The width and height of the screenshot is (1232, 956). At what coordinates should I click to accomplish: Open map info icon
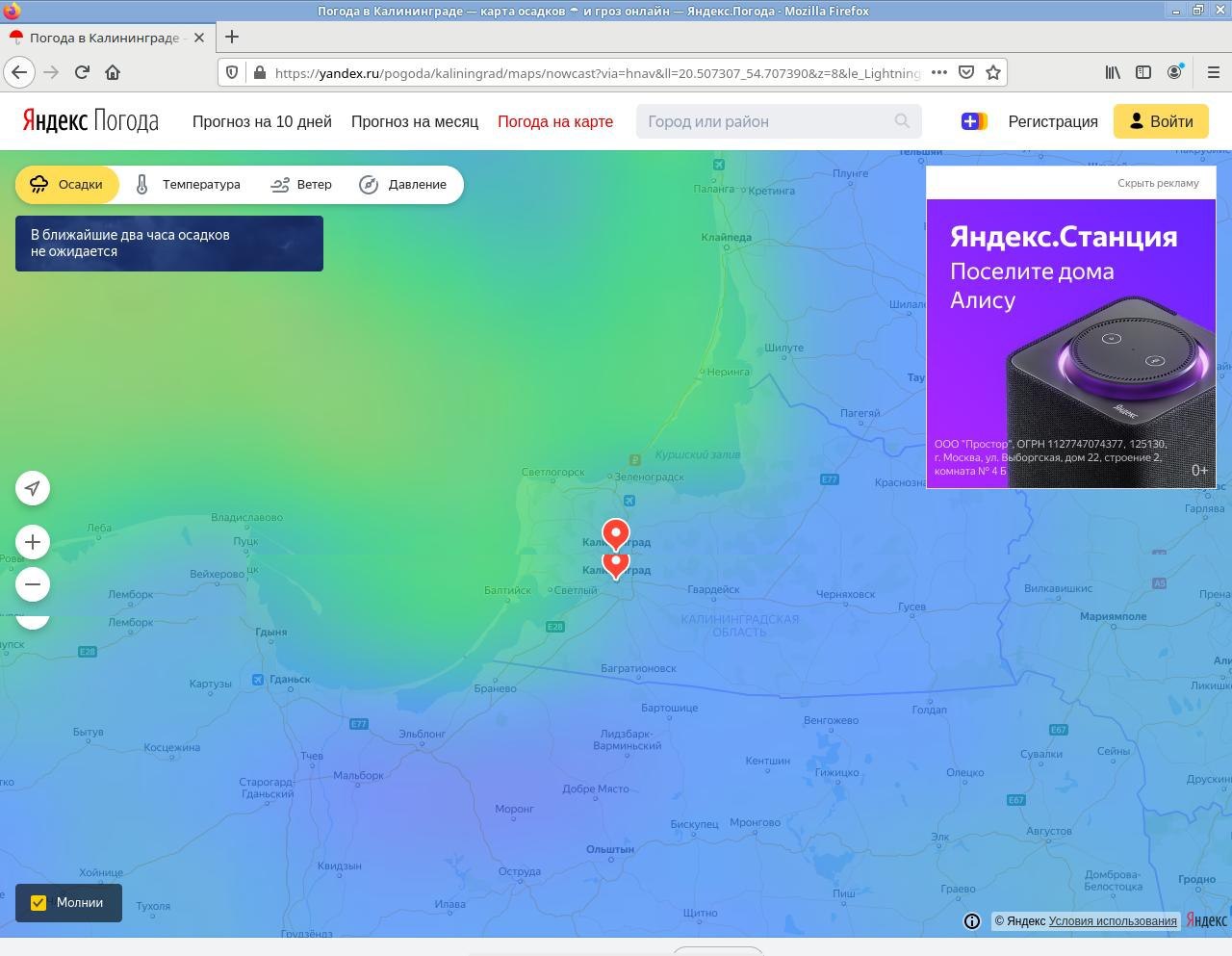(x=972, y=921)
